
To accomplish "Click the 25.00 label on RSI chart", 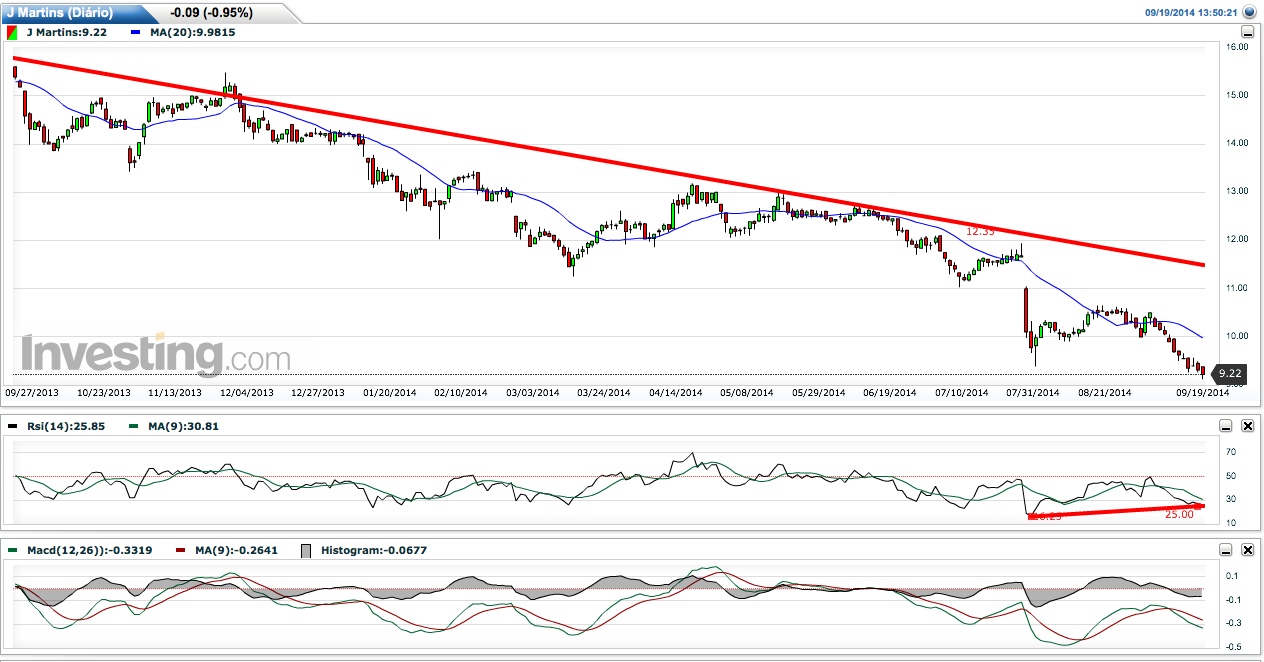I will [1179, 514].
